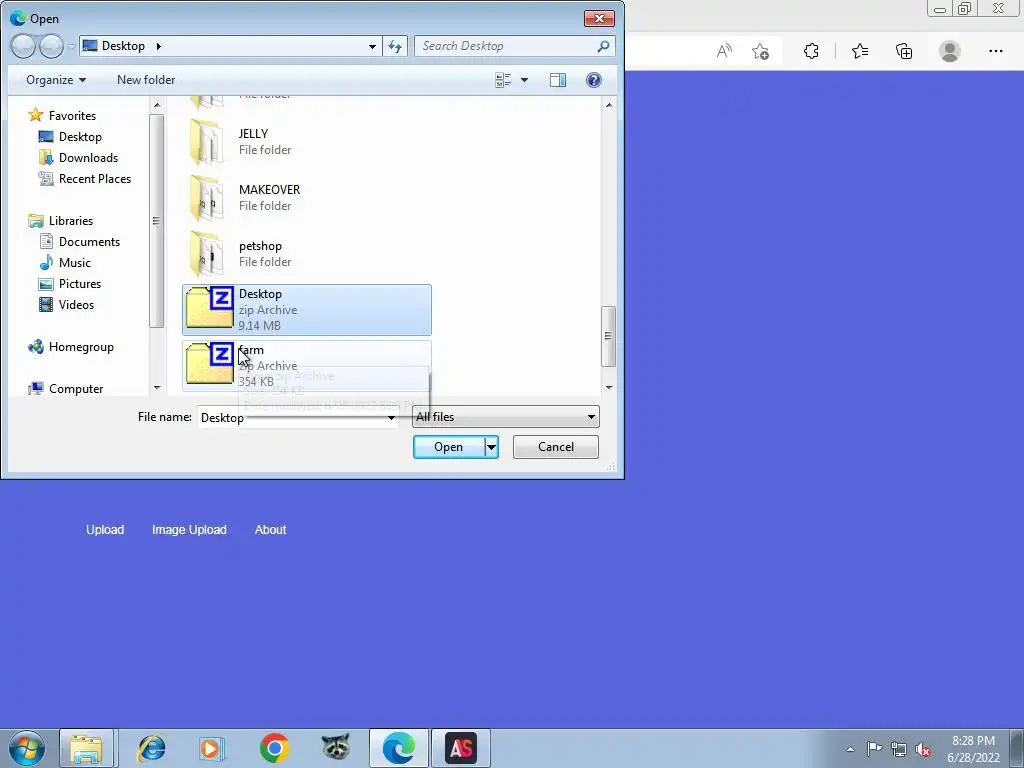Open Action Center flag icon
This screenshot has width=1024, height=768.
(x=874, y=749)
